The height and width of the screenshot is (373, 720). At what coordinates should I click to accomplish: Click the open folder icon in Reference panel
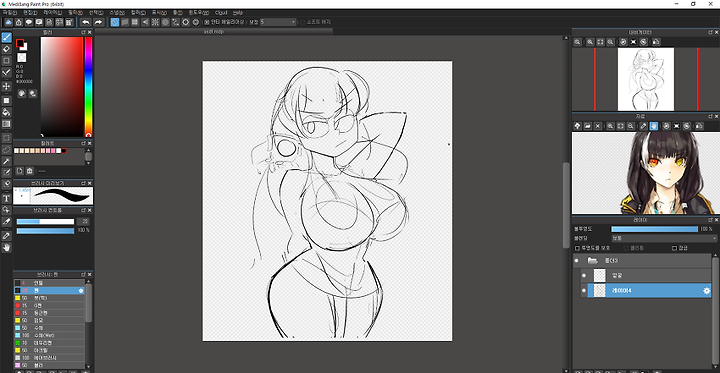tap(588, 126)
